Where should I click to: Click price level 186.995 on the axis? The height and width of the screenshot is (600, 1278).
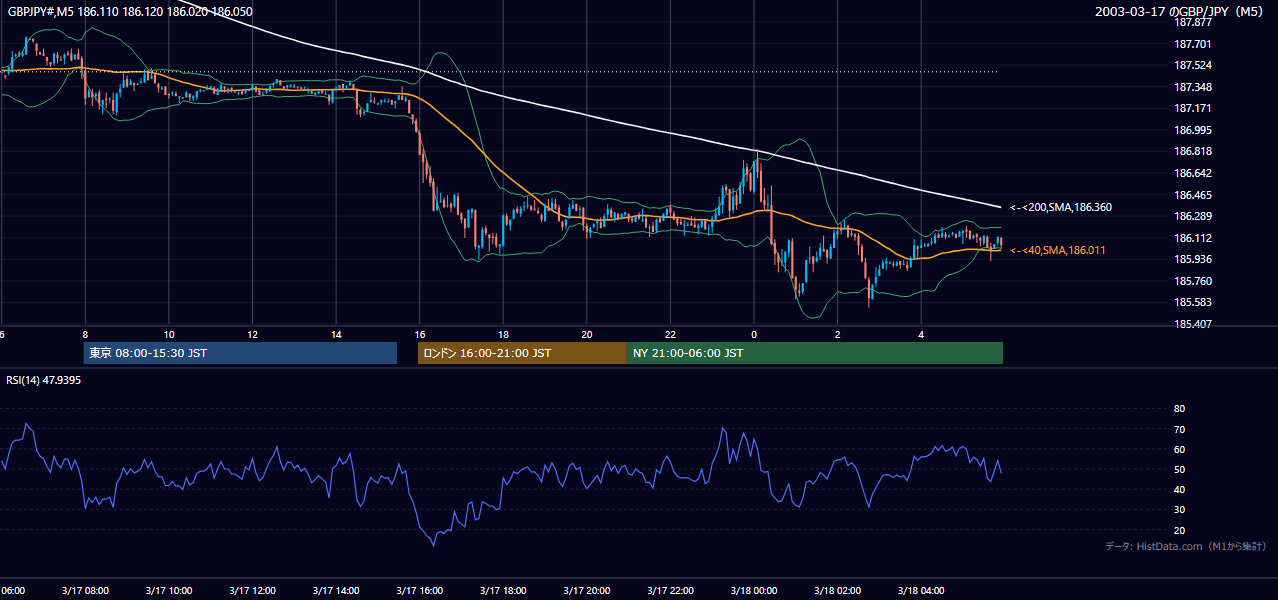[x=1191, y=130]
